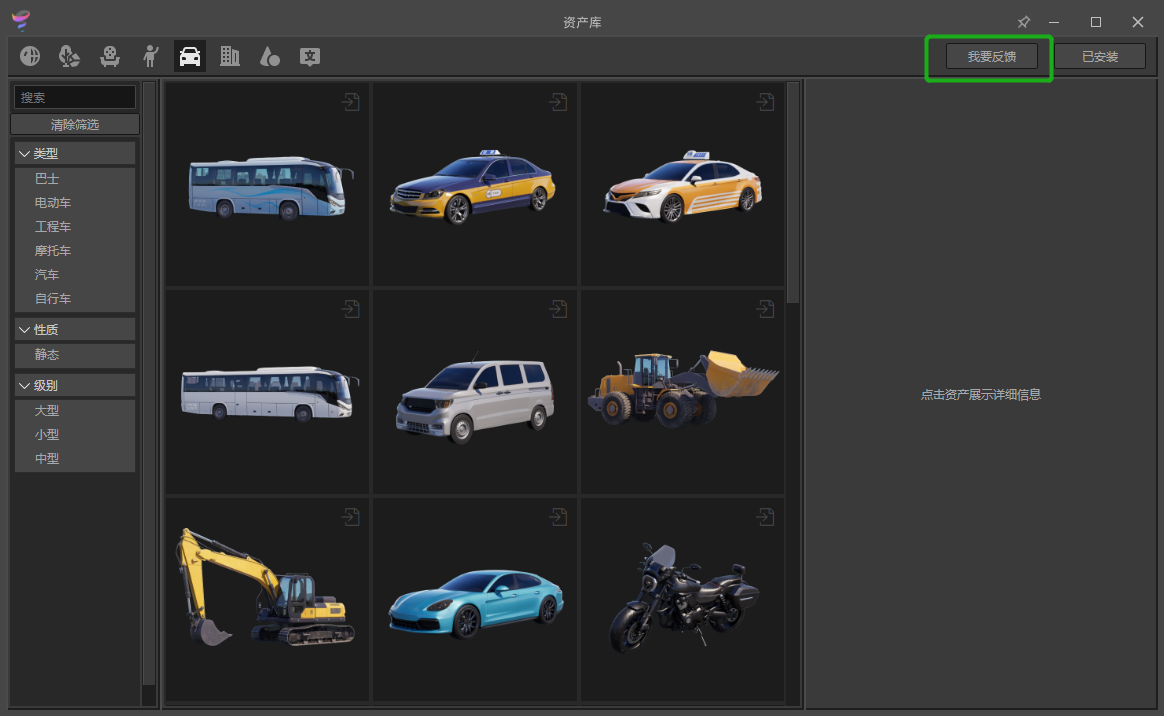Open the 已安装 installed list
1164x716 pixels.
tap(1100, 57)
